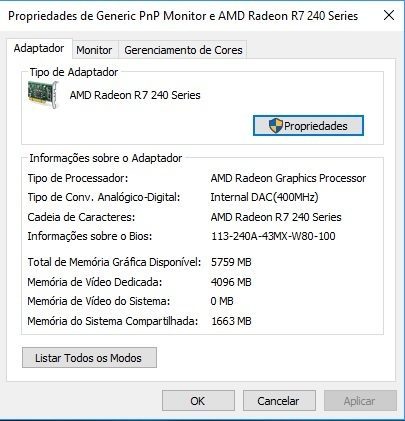Click the dialog title bar text

click(183, 16)
